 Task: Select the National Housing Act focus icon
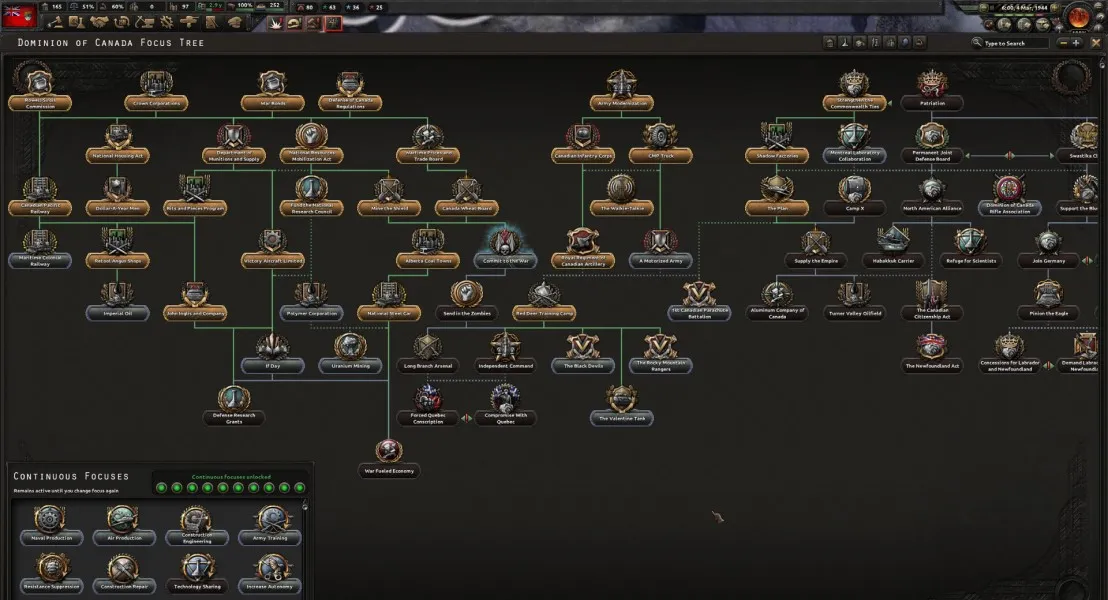[117, 136]
